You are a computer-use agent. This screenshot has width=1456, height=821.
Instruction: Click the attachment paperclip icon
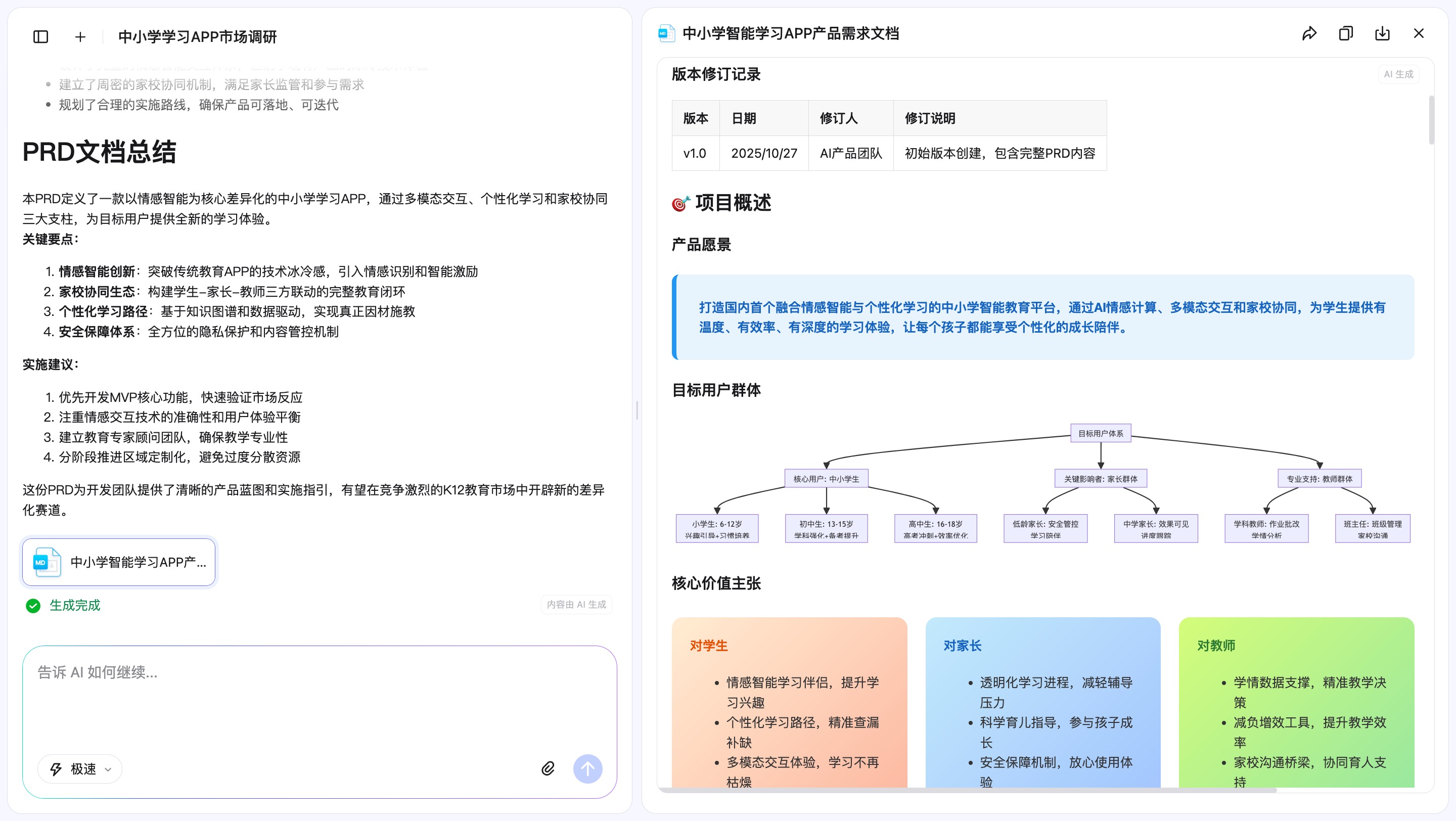[548, 768]
